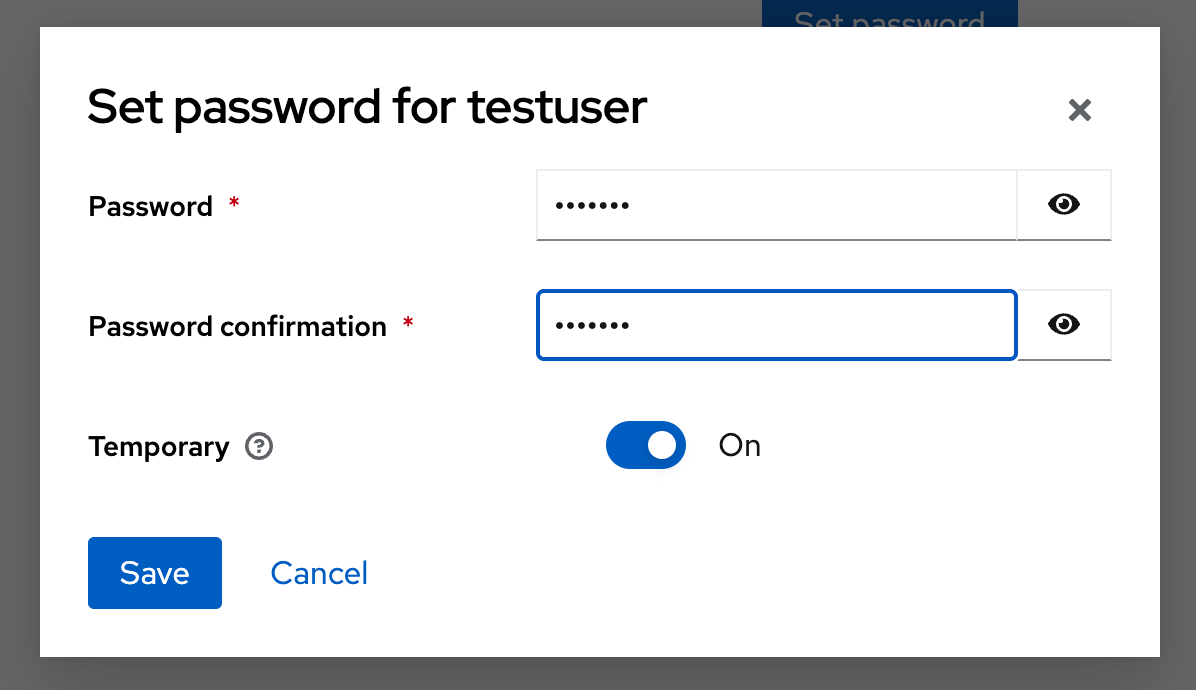Click the dialog title Set password for testuser
1196x690 pixels.
[367, 107]
